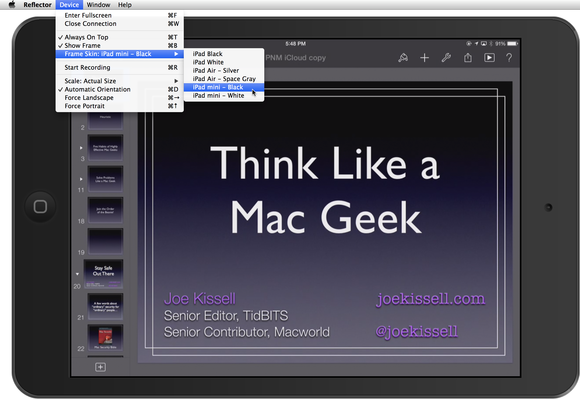This screenshot has height=399, width=580.
Task: Select slide 21 thumbnail
Action: point(105,307)
